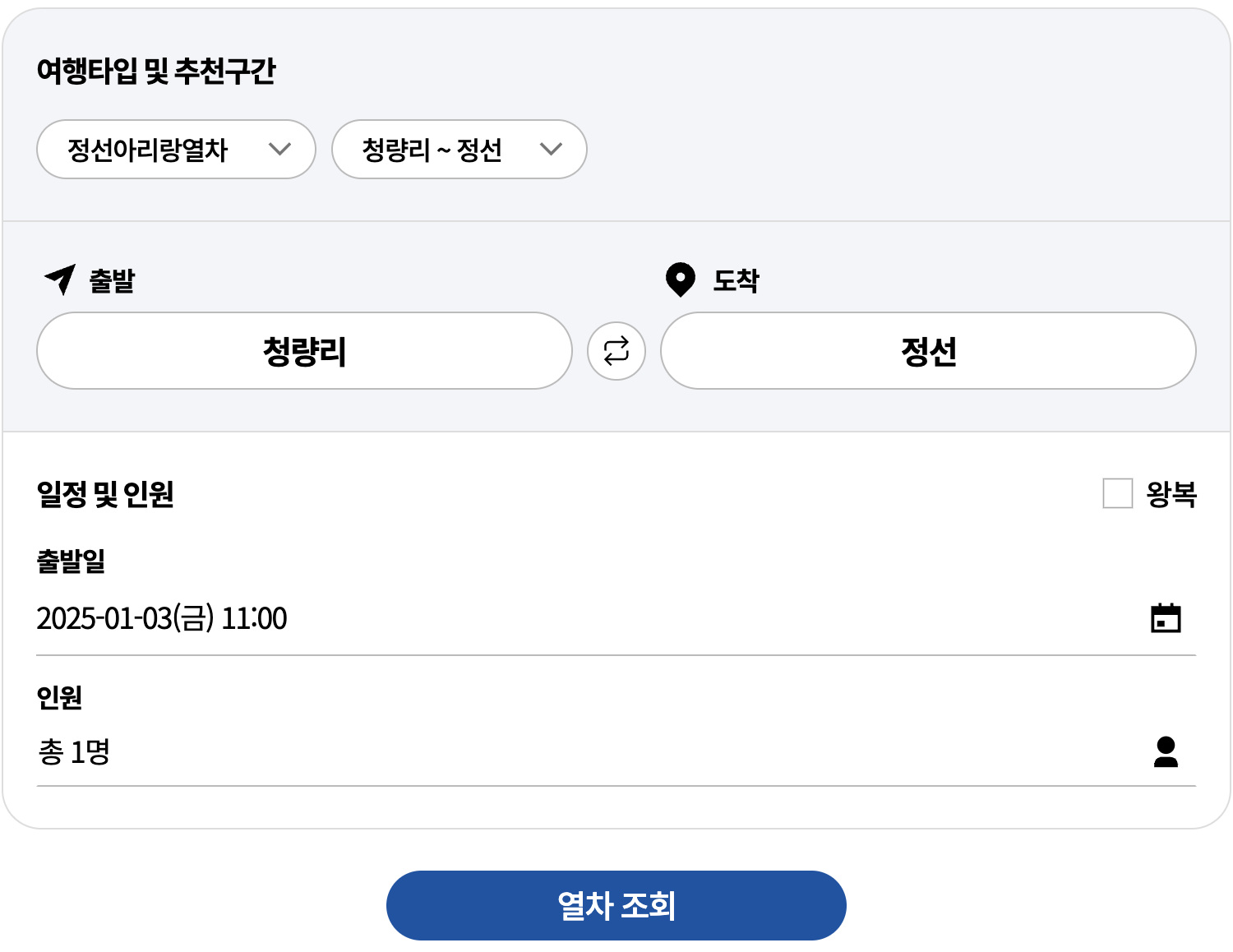Click the 정선 arrival station field
Viewport: 1233px width, 952px height.
click(x=927, y=351)
